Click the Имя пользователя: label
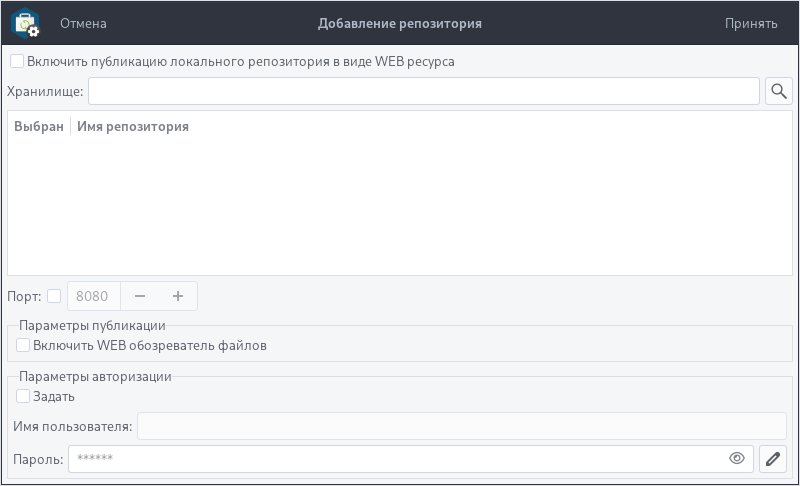The width and height of the screenshot is (800, 486). point(73,426)
